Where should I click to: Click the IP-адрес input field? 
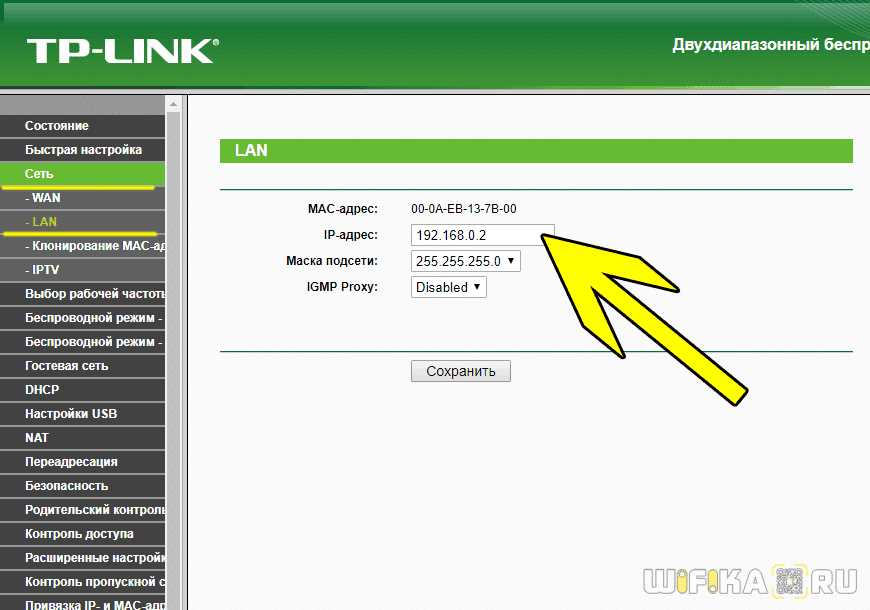(482, 235)
